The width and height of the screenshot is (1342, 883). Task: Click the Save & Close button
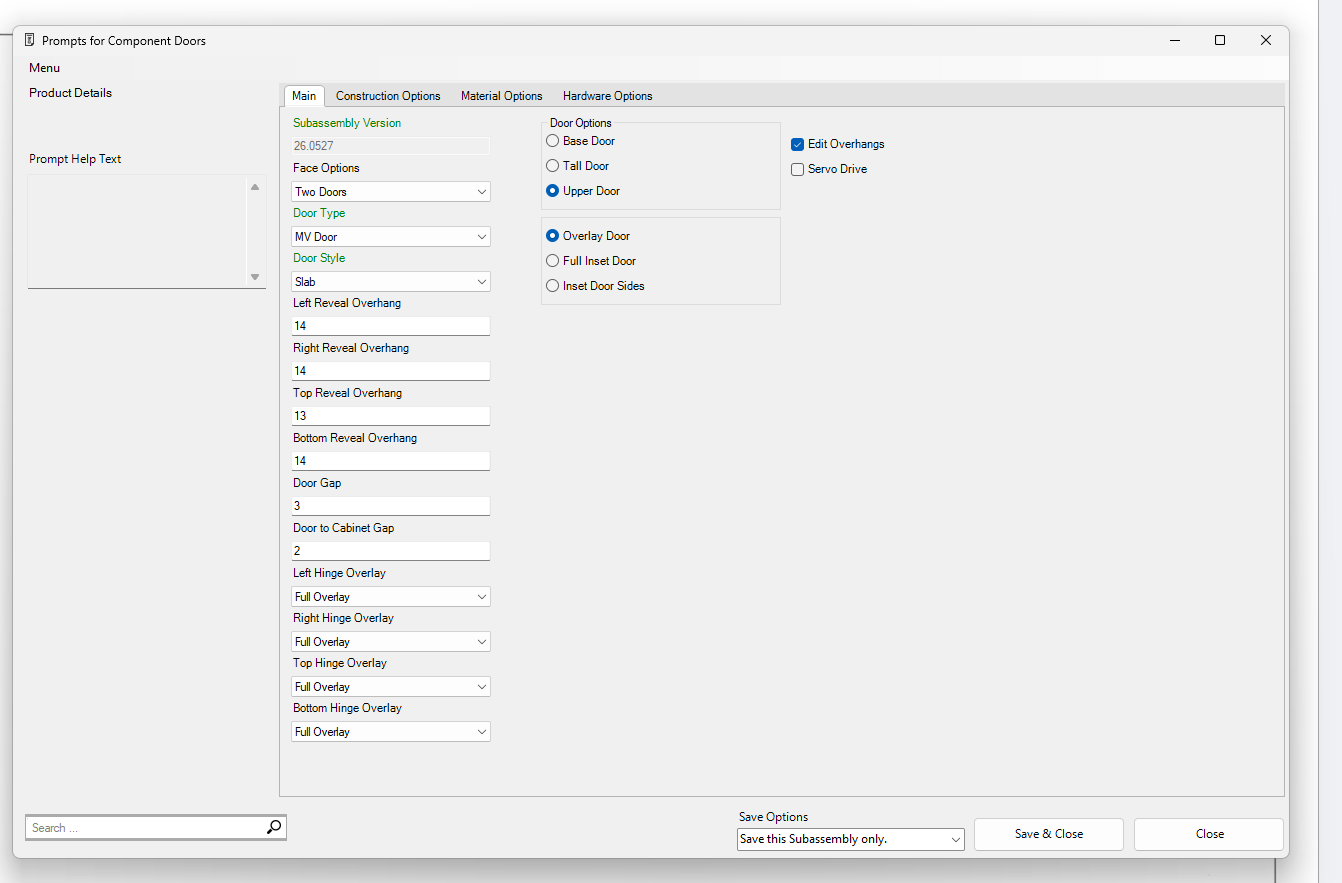1049,834
